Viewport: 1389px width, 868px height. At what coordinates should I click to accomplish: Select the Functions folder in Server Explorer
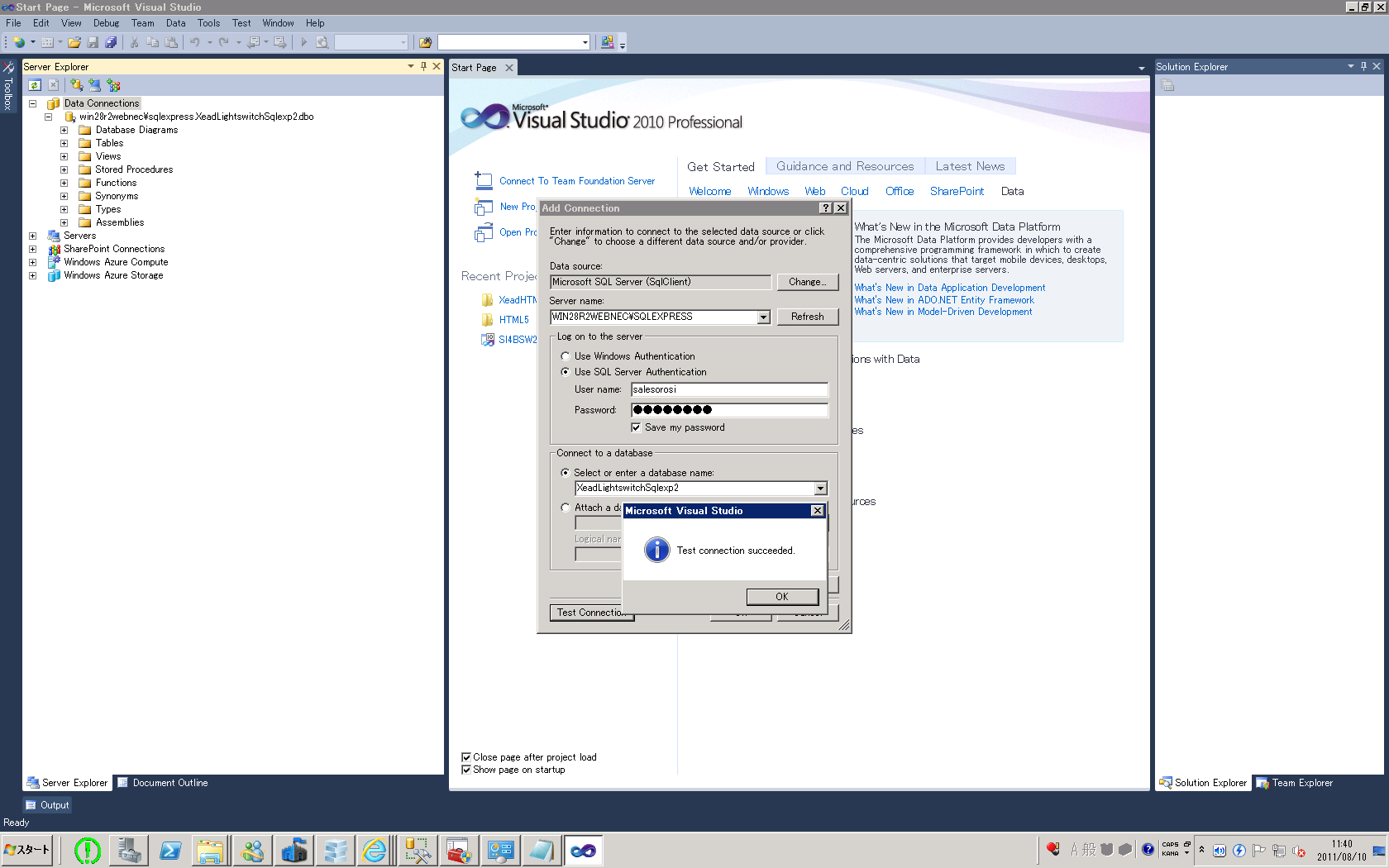point(116,183)
